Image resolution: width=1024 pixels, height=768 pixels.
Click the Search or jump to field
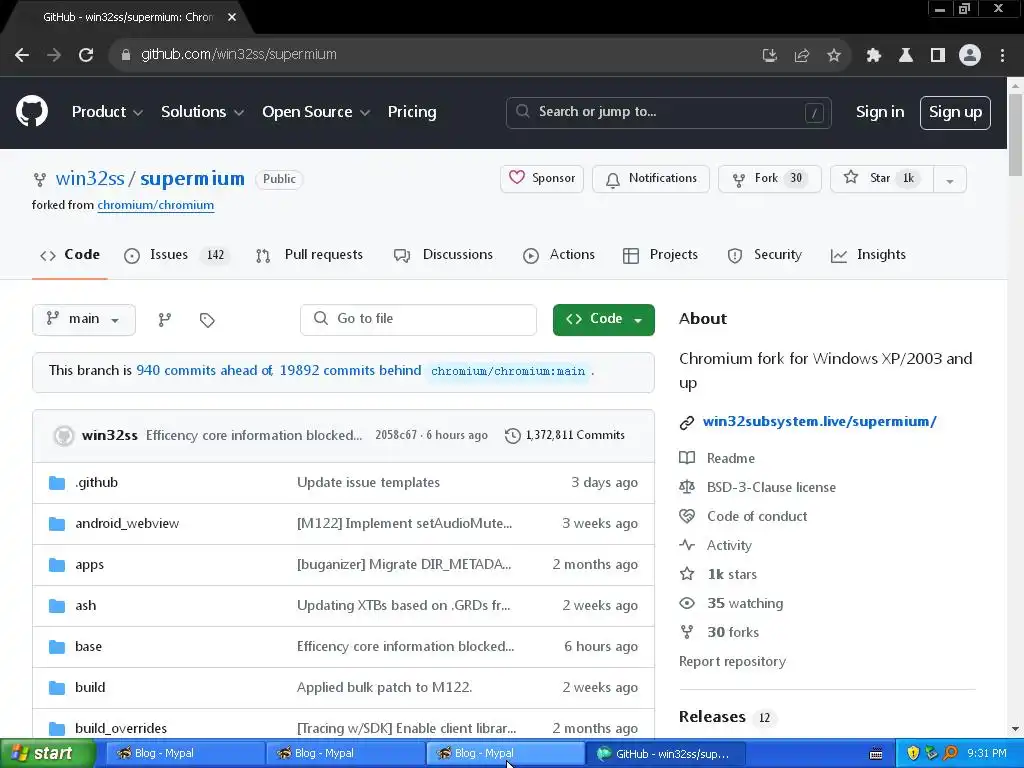pos(668,112)
